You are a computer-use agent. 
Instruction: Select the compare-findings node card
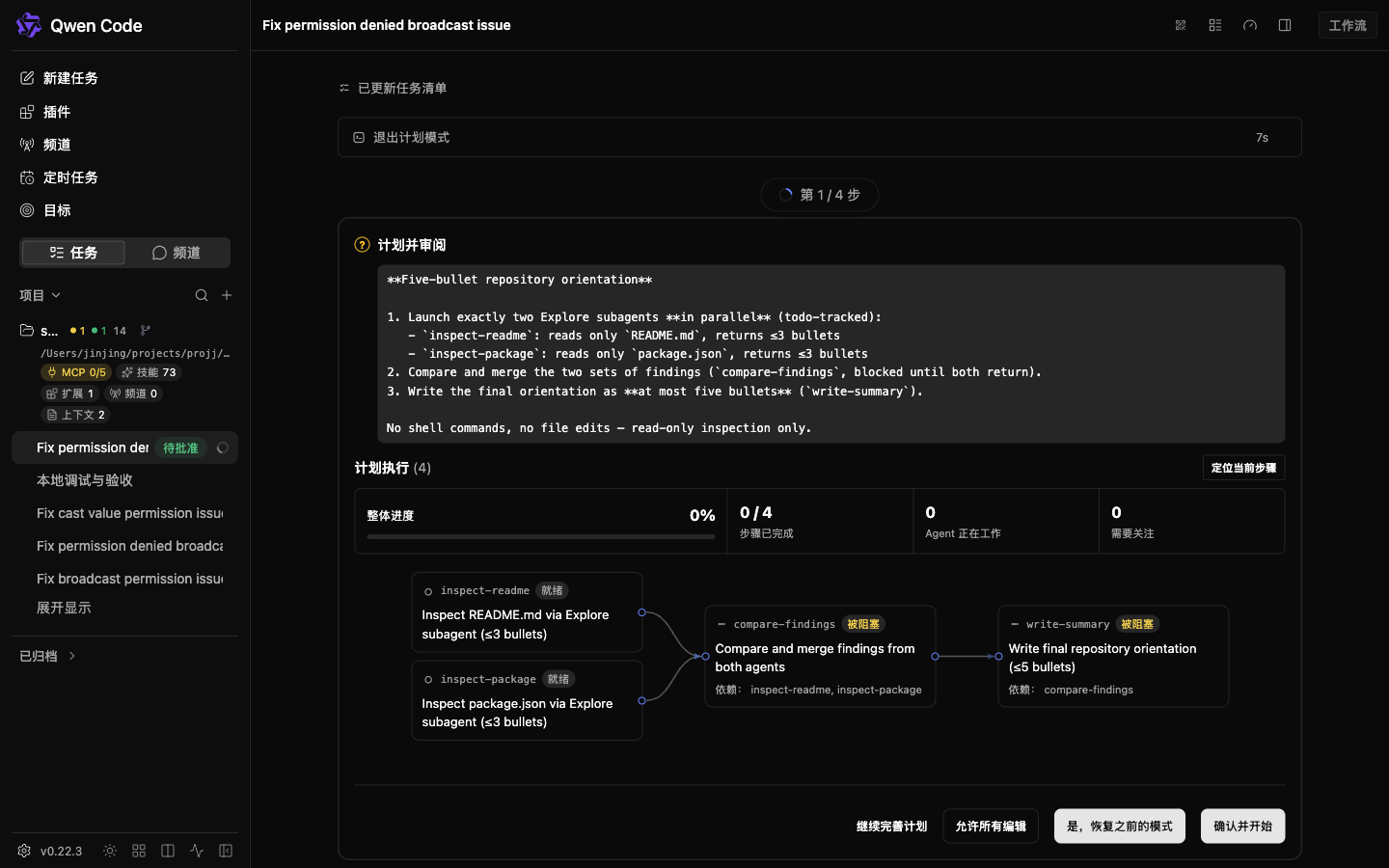[x=820, y=656]
